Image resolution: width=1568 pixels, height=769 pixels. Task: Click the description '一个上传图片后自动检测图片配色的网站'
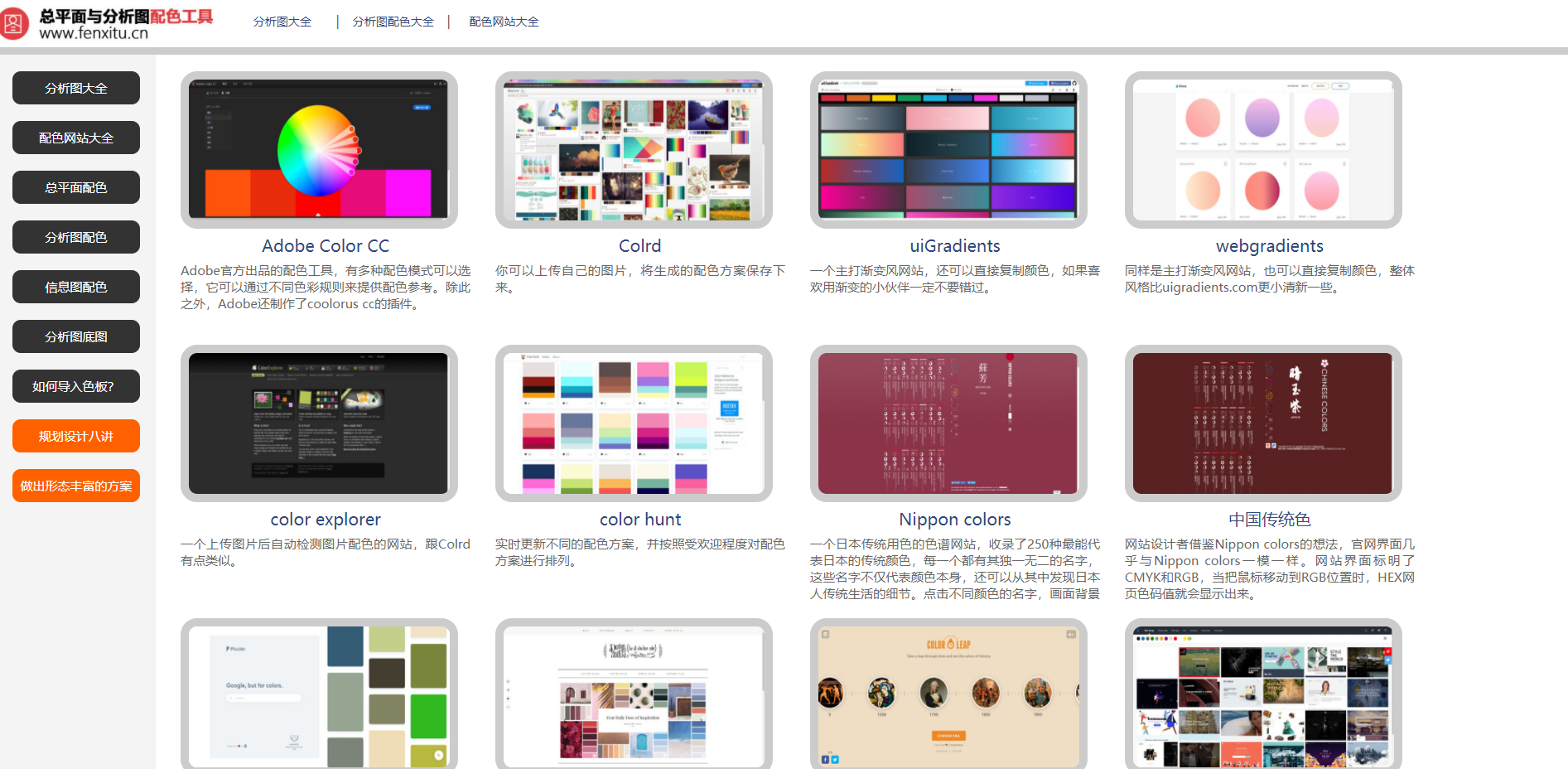click(x=326, y=553)
